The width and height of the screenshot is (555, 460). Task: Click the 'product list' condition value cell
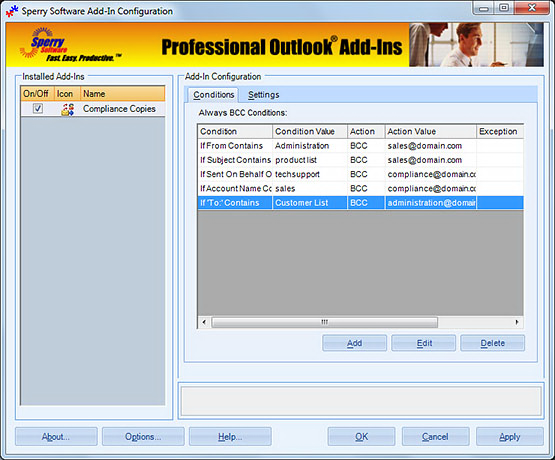[310, 160]
